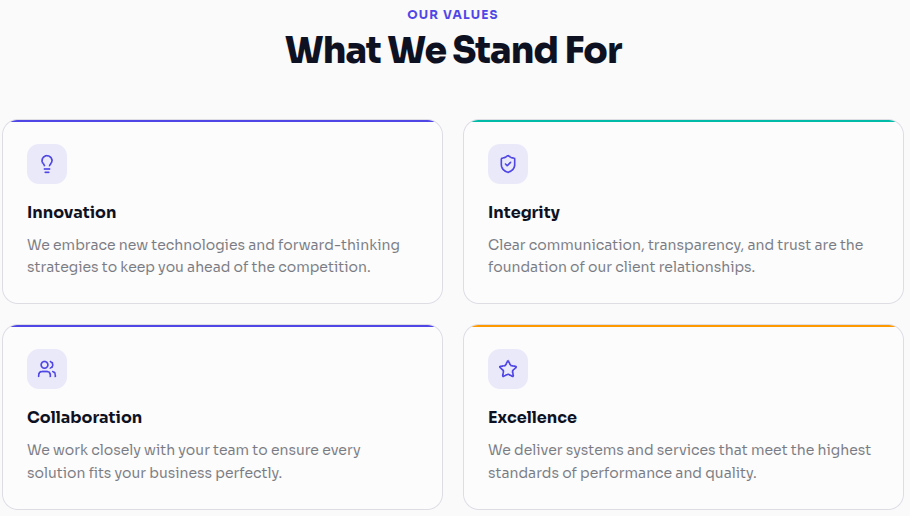Viewport: 910px width, 516px height.
Task: Click the OUR VALUES section label
Action: click(453, 15)
